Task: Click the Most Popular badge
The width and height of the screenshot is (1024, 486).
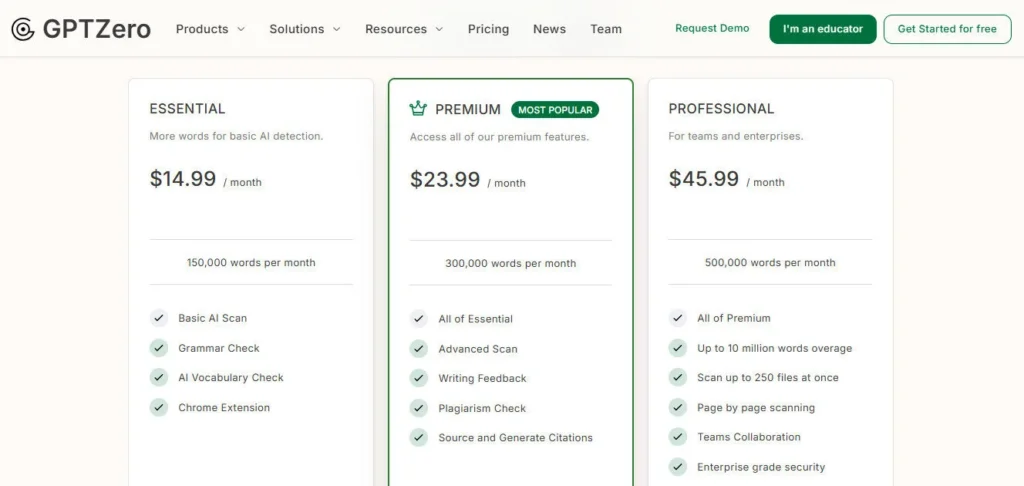Action: pos(555,109)
